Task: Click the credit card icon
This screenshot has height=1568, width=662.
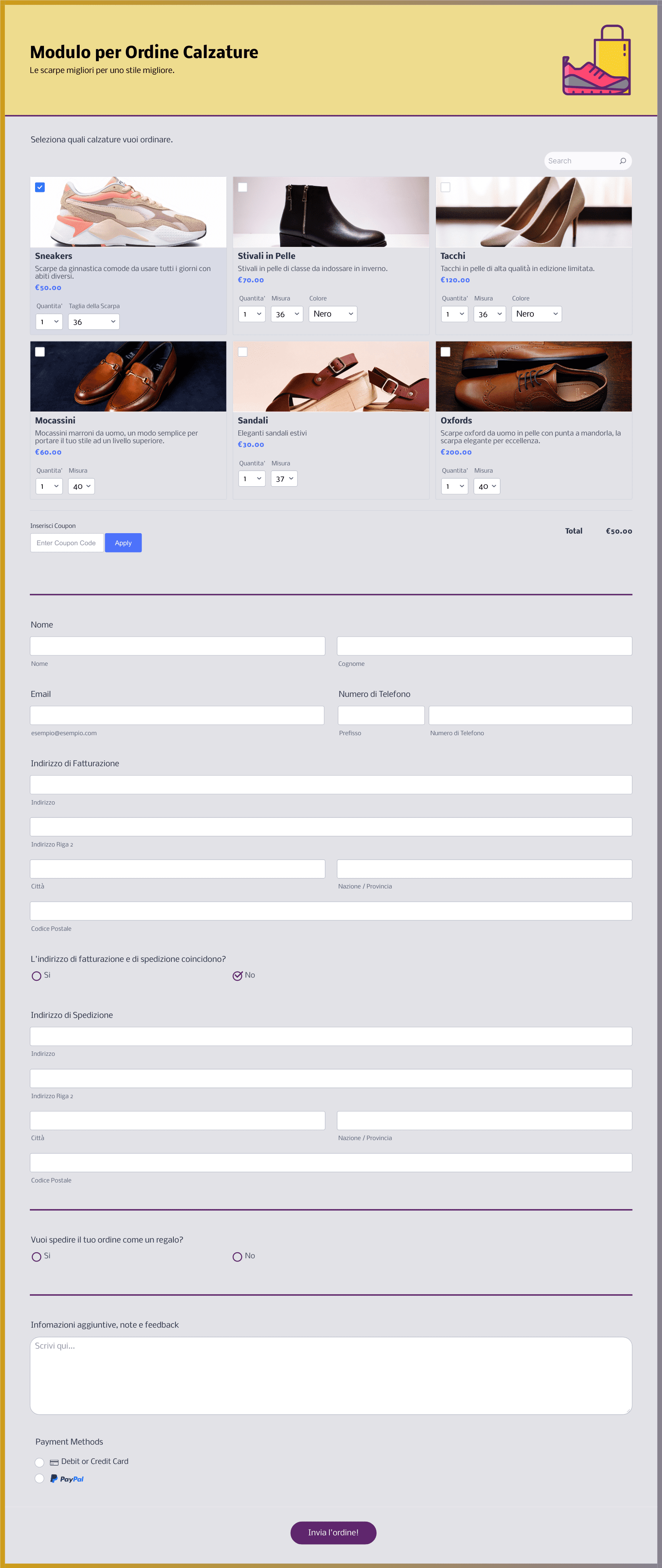Action: (x=54, y=1462)
